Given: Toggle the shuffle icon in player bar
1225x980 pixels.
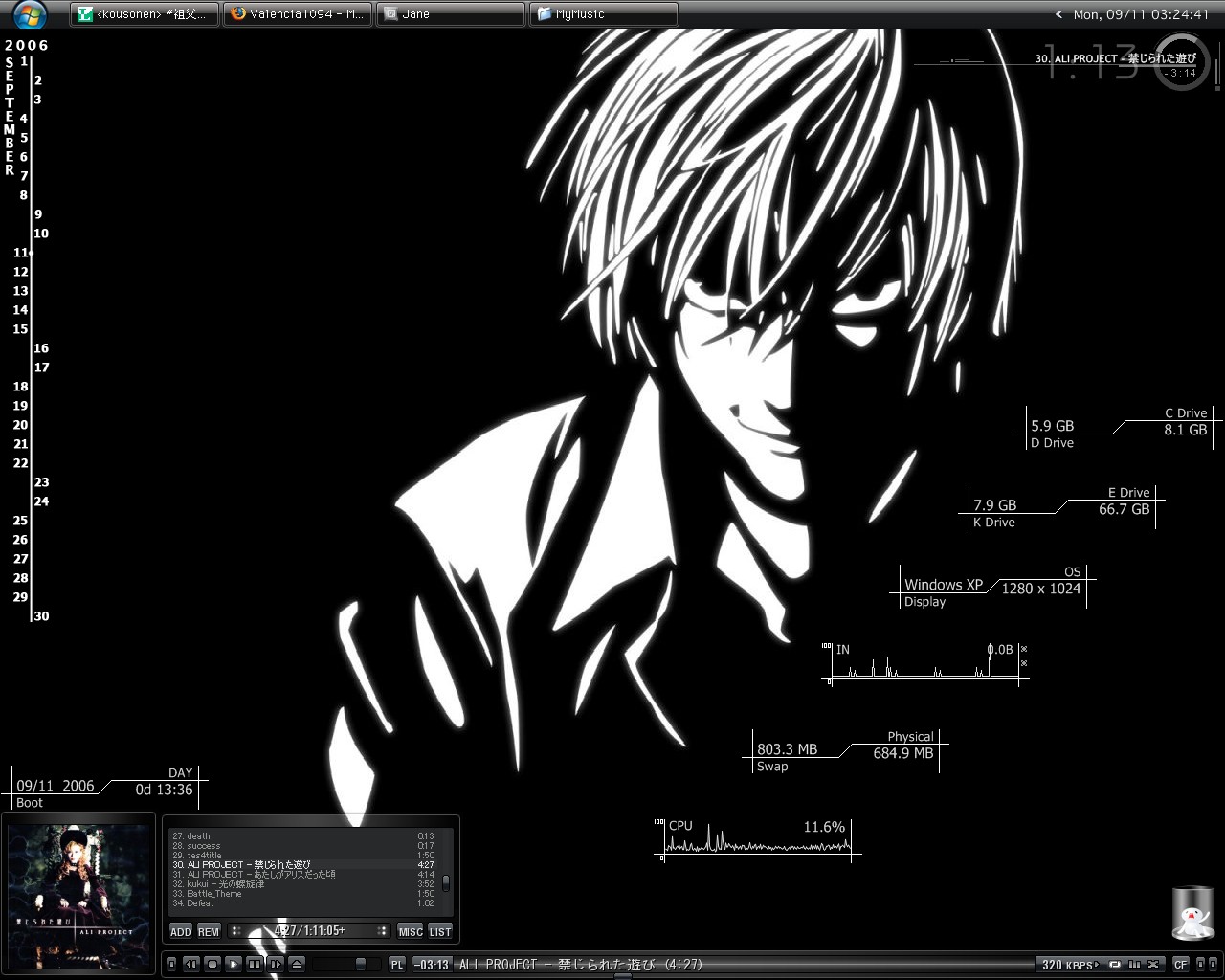Looking at the screenshot, I should (x=1154, y=965).
